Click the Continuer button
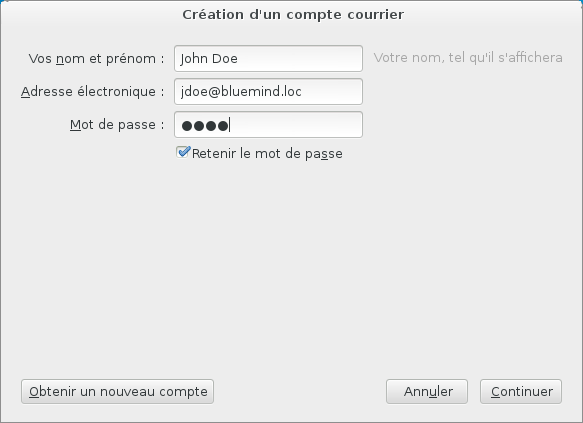583x423 pixels. pyautogui.click(x=521, y=391)
